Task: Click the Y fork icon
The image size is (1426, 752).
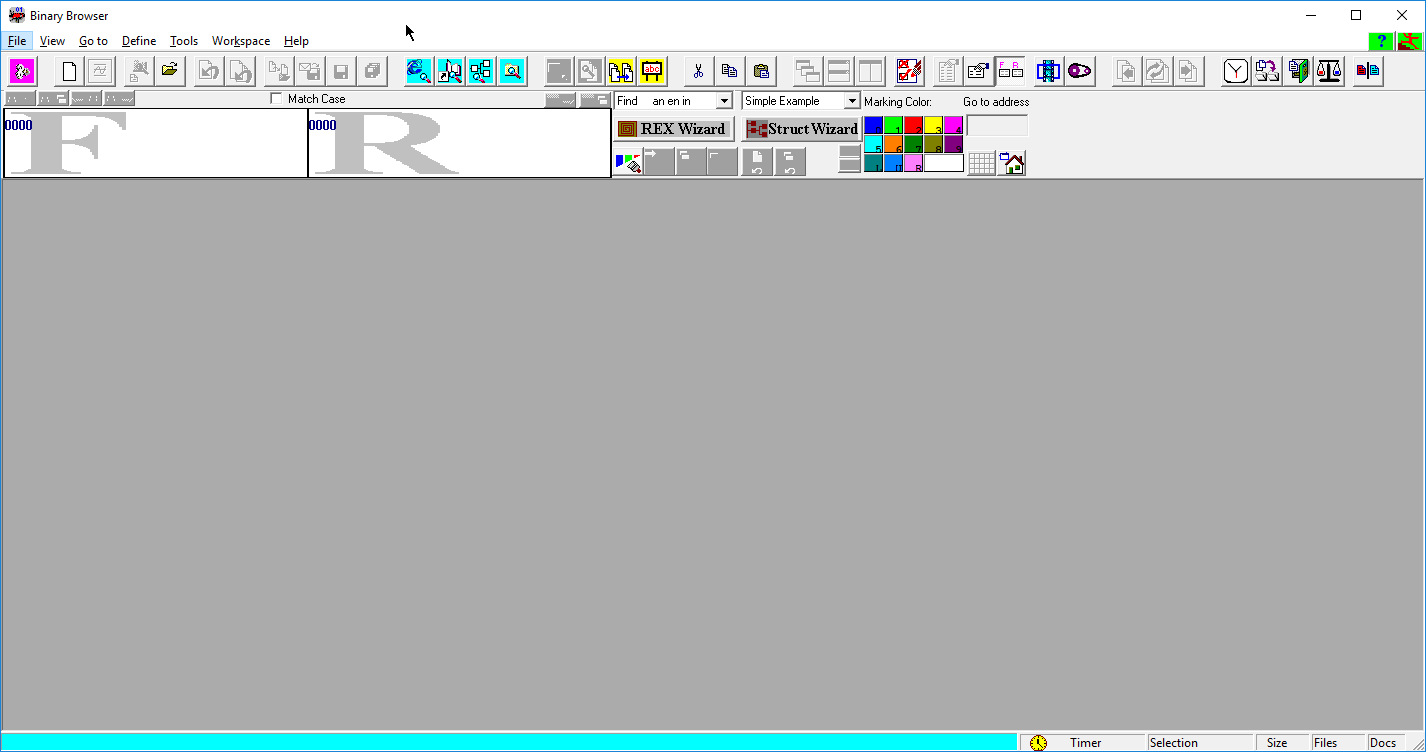Action: [x=1236, y=71]
